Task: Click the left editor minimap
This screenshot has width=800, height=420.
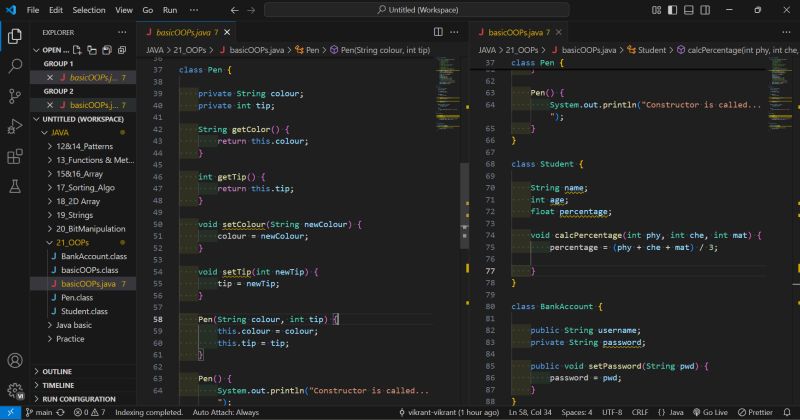Action: (x=448, y=94)
